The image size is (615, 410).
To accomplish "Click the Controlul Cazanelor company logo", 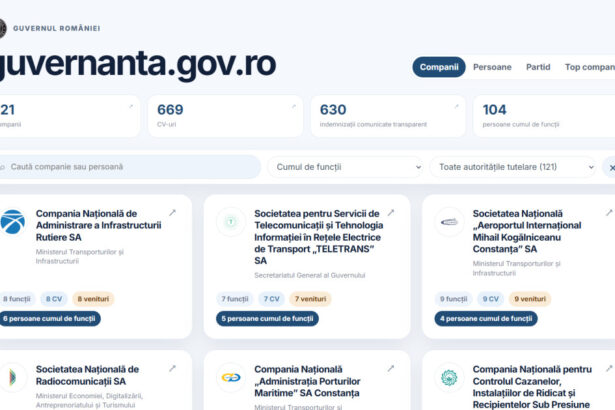I will pyautogui.click(x=449, y=377).
